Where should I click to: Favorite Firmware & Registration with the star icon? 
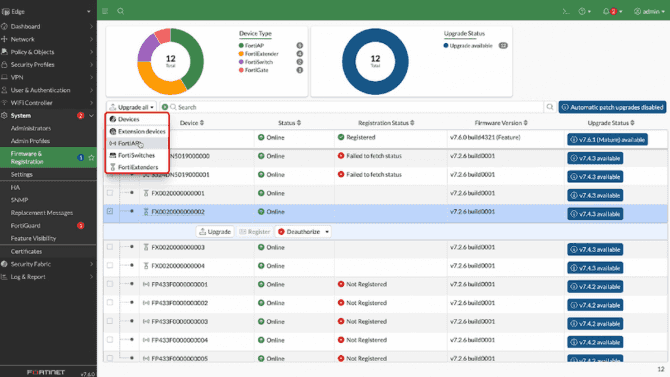click(91, 158)
